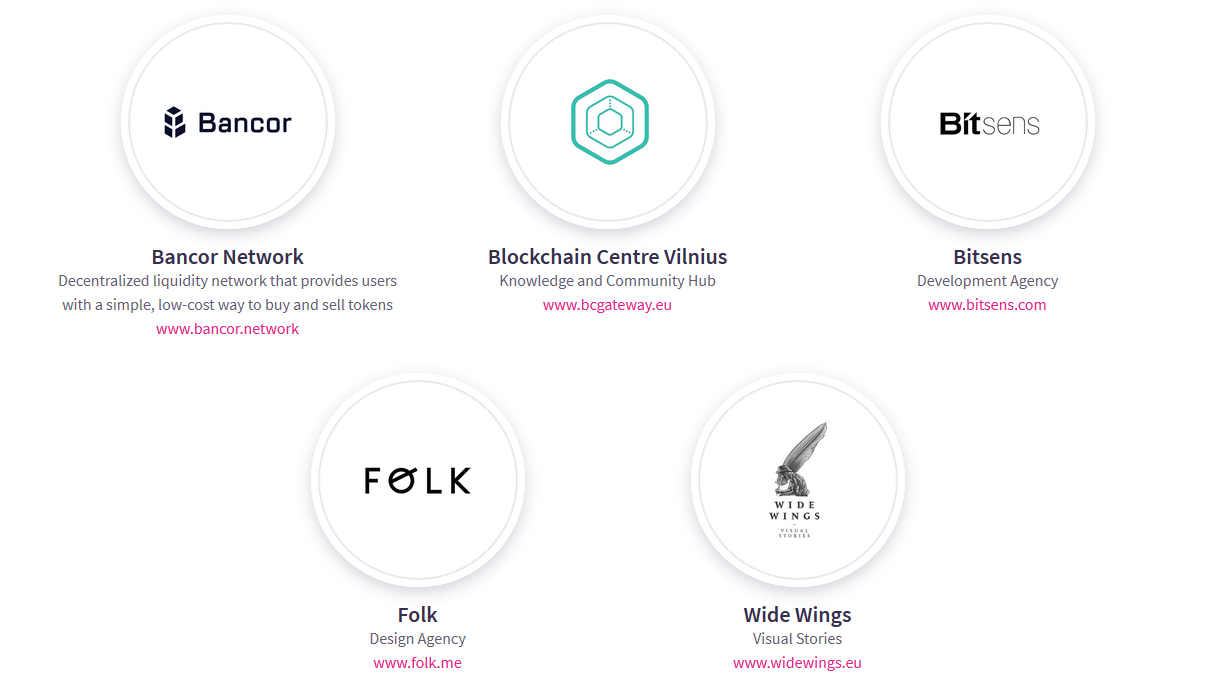Click the Design Agency subtitle

click(x=418, y=639)
